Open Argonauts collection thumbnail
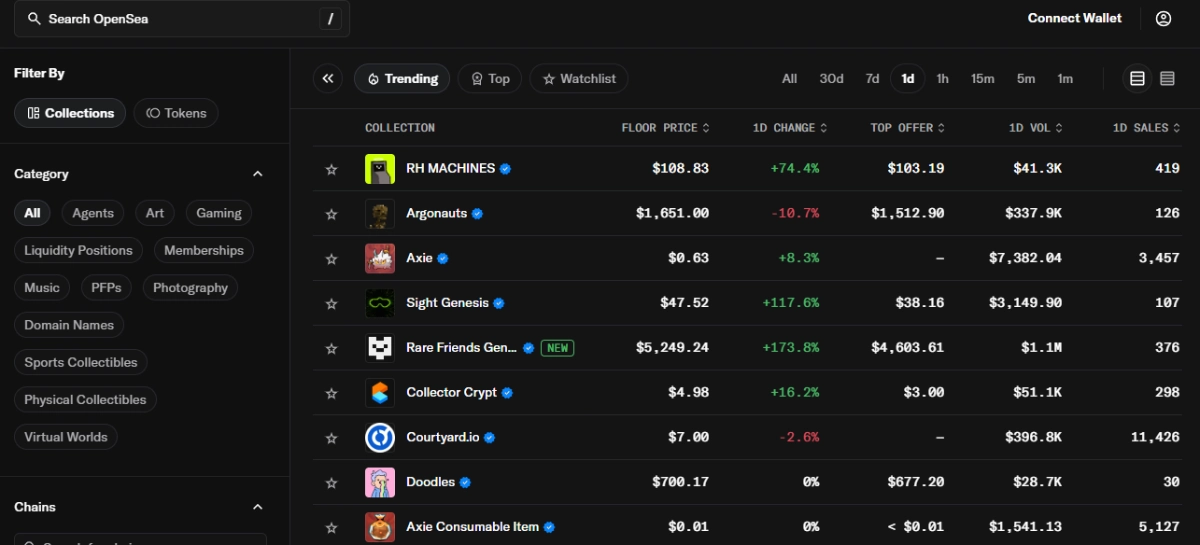The width and height of the screenshot is (1200, 545). click(380, 214)
